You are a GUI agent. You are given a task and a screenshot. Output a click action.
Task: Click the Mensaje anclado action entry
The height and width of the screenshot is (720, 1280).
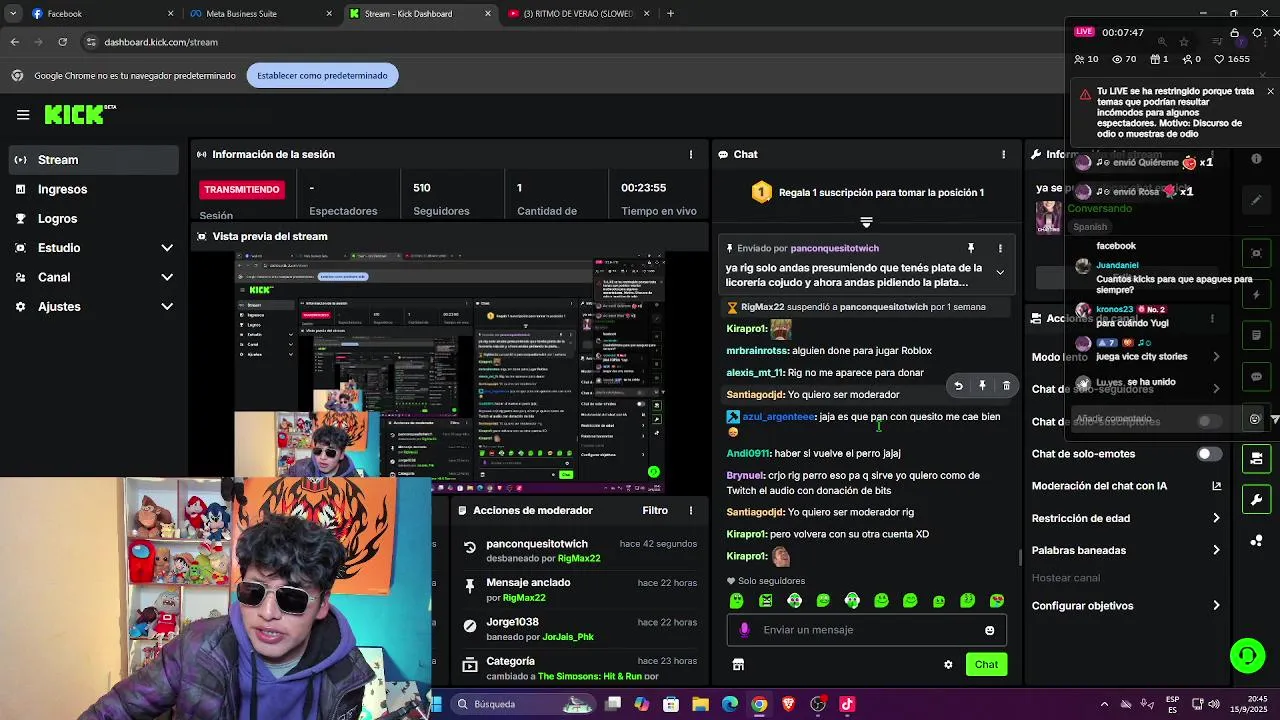579,590
